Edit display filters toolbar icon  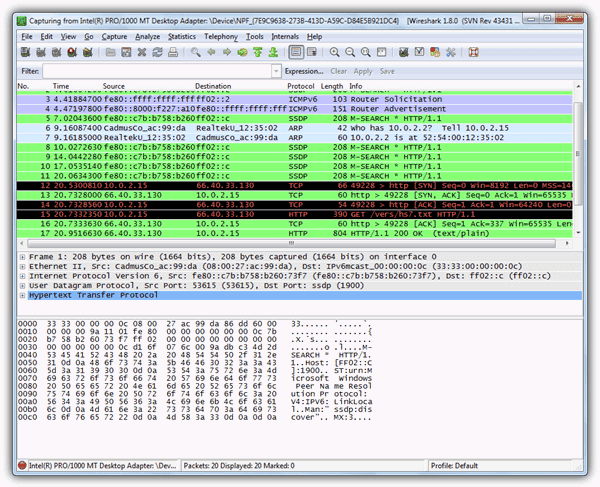[x=419, y=52]
